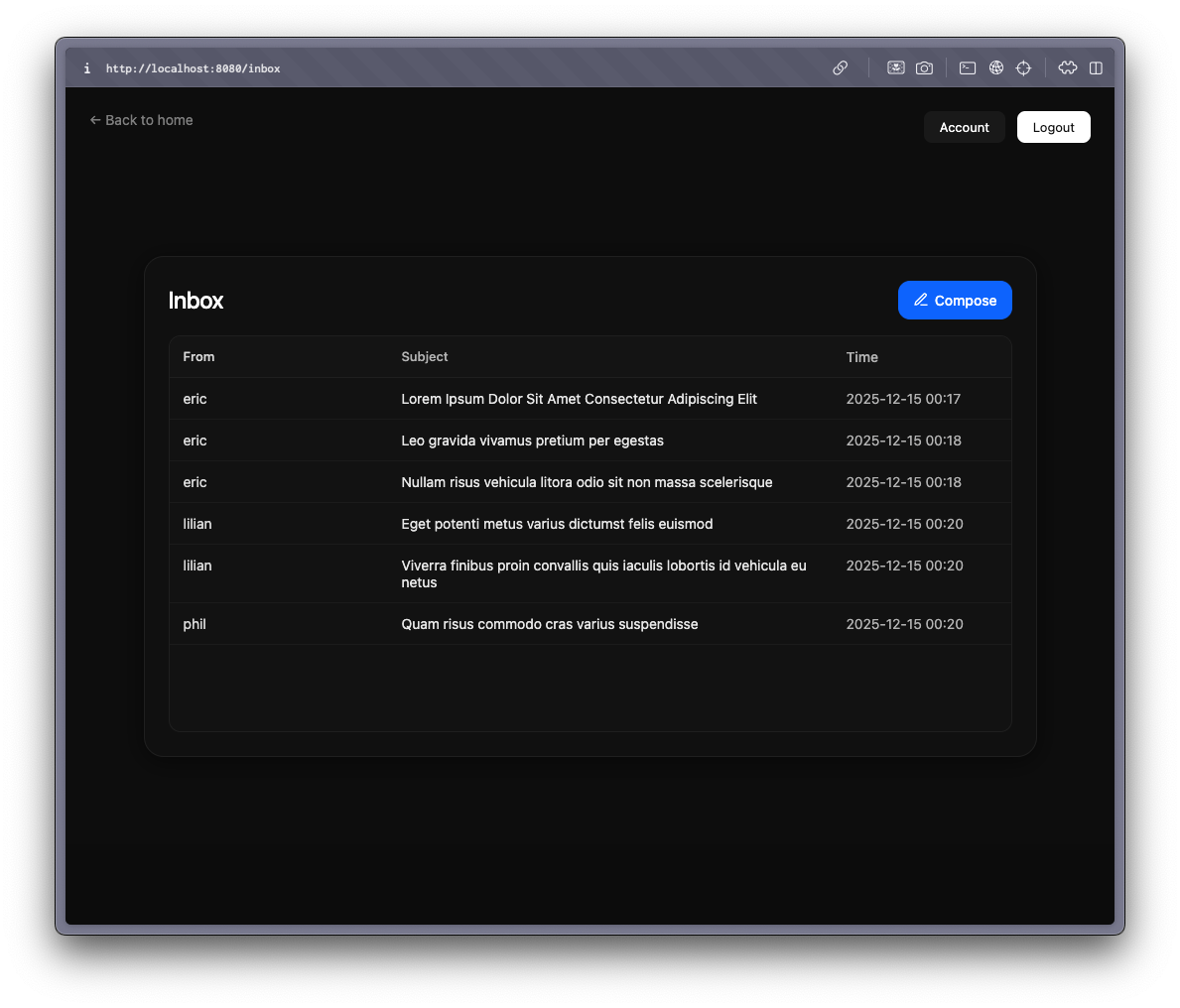This screenshot has width=1180, height=1008.
Task: Sort by the Time column header
Action: point(861,356)
